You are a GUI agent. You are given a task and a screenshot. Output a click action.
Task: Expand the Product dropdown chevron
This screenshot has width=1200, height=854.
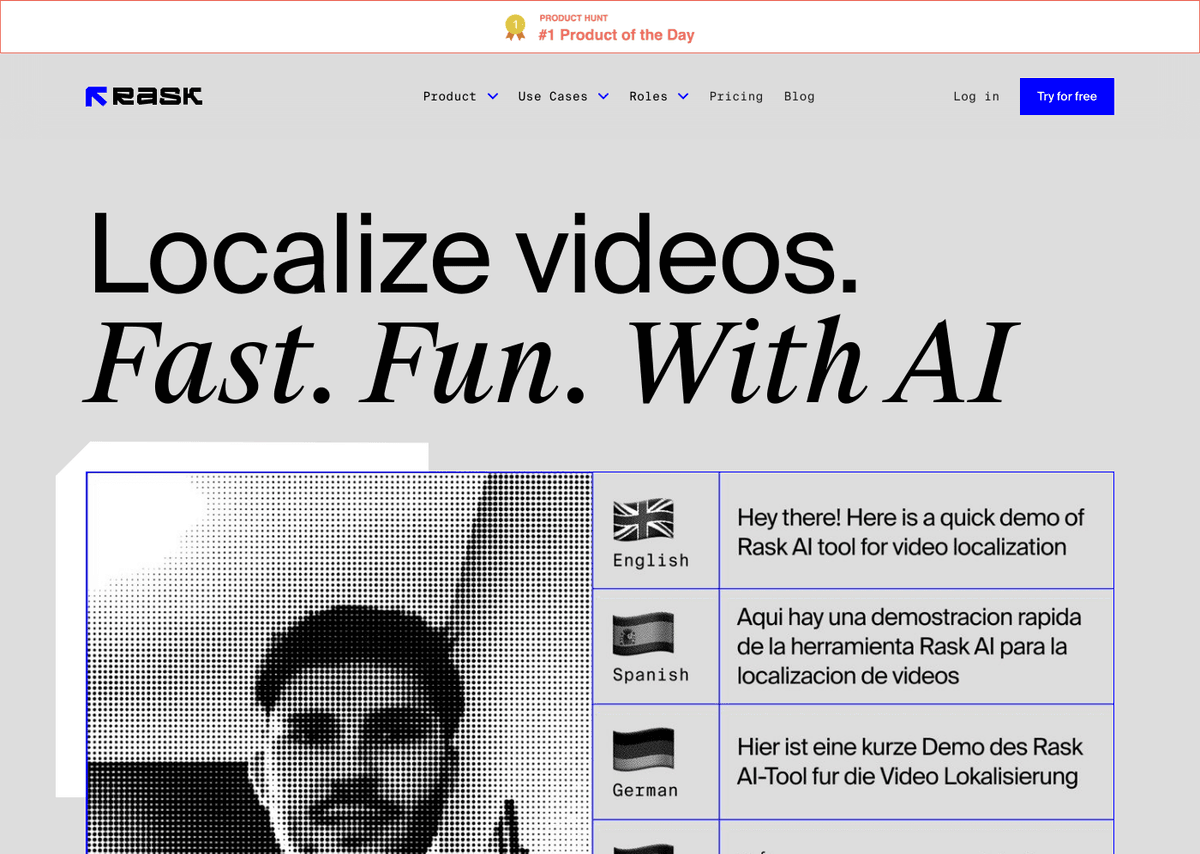pos(492,96)
